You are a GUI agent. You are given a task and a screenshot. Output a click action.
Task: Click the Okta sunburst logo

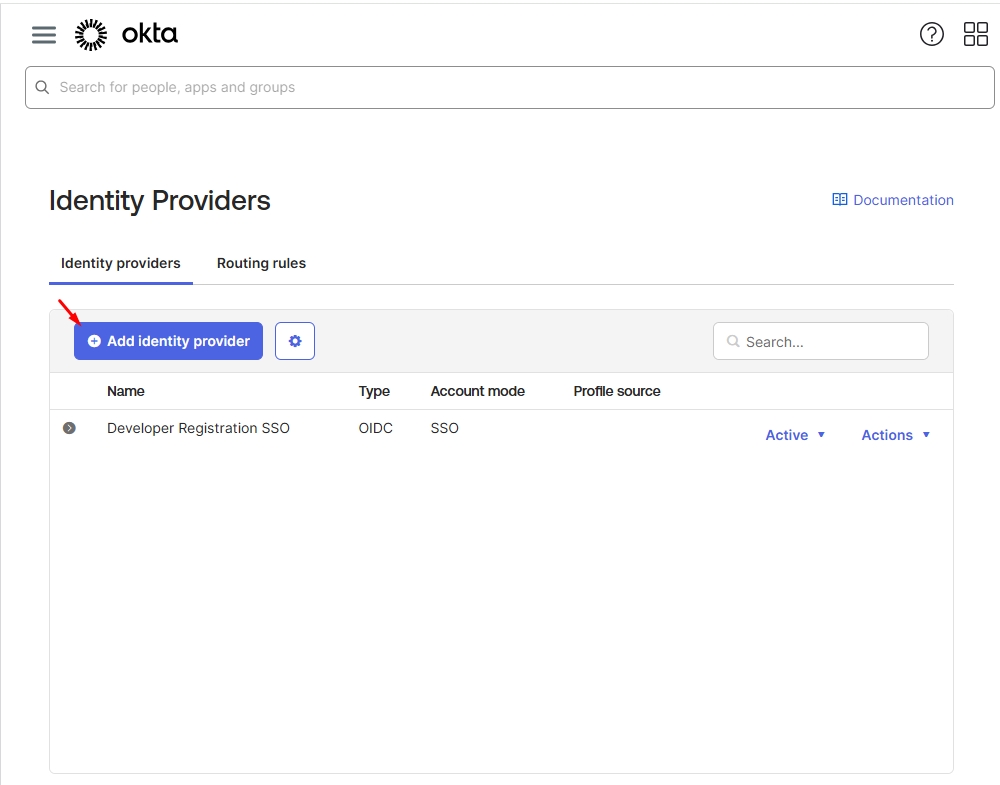(x=91, y=35)
